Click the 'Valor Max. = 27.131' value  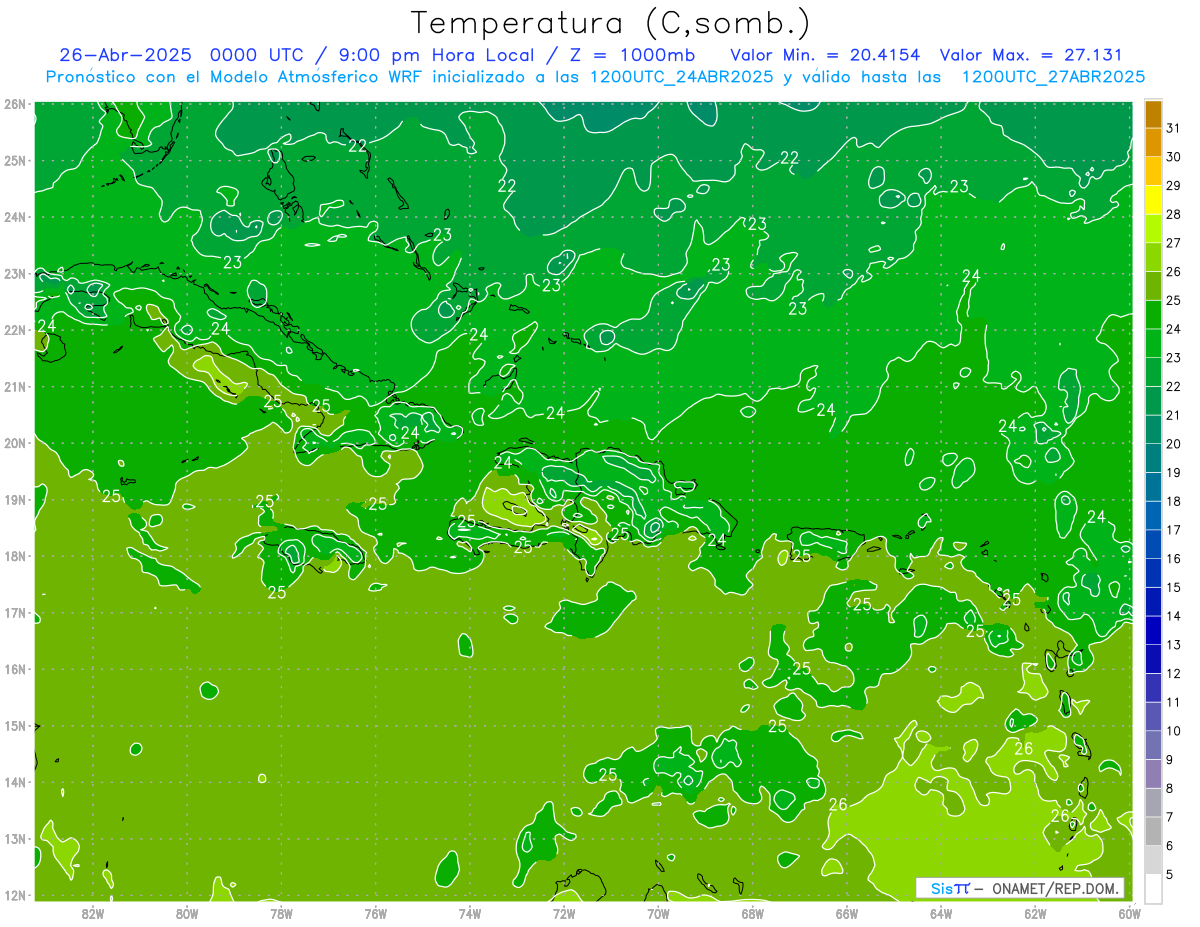1031,55
